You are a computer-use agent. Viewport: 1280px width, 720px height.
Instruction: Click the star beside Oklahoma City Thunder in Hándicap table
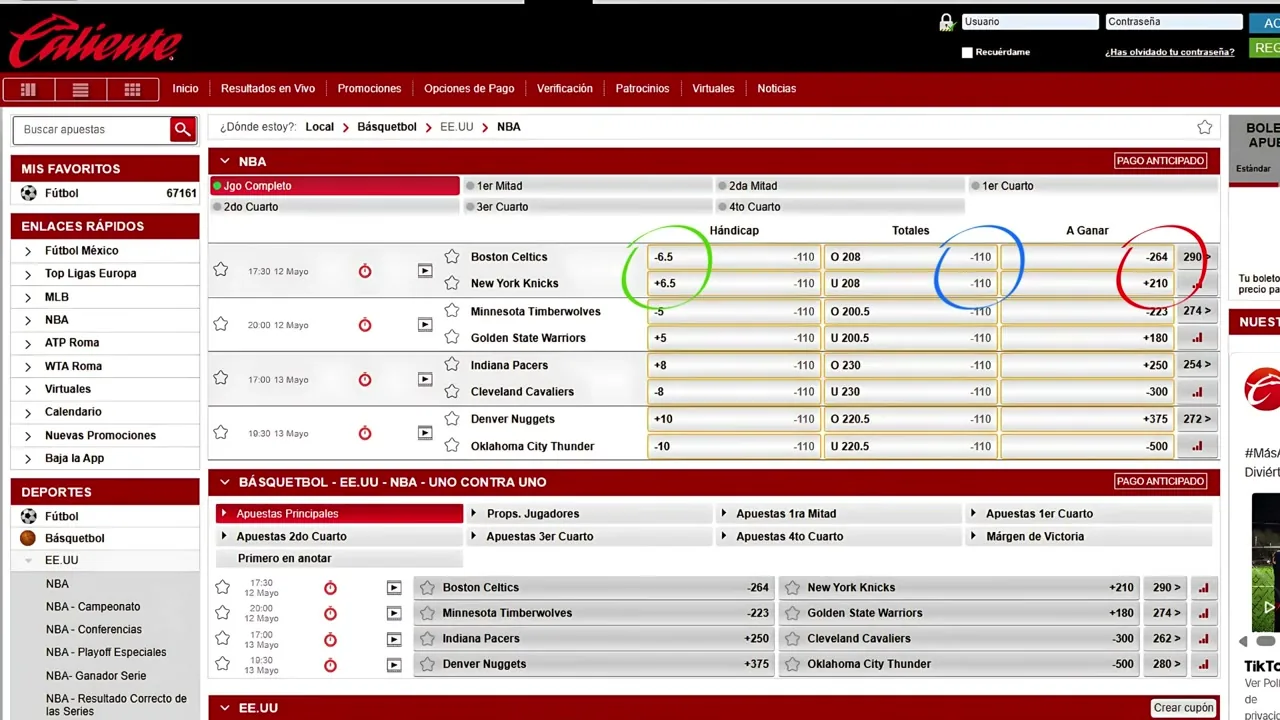point(452,446)
